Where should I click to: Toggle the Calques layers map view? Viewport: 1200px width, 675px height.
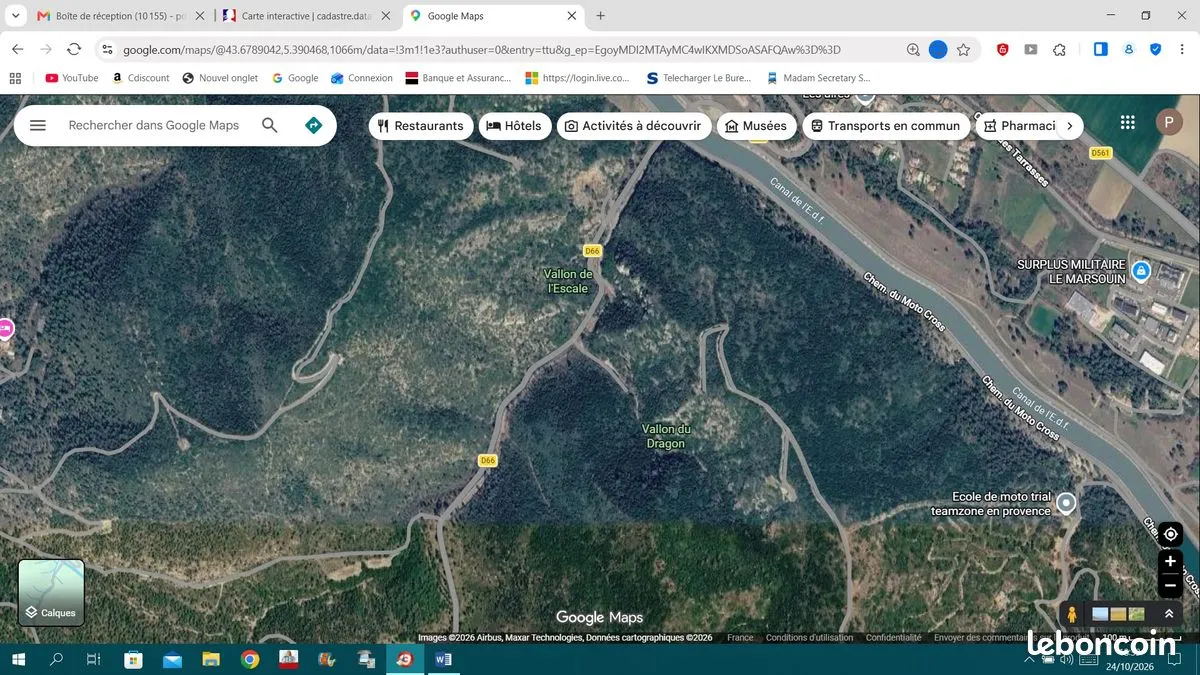[x=51, y=593]
